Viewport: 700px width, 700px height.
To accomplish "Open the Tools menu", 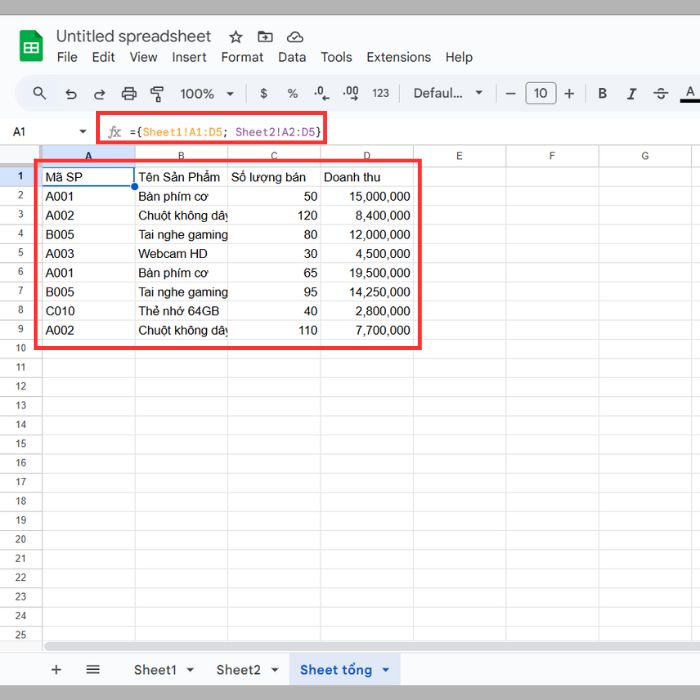I will (336, 57).
